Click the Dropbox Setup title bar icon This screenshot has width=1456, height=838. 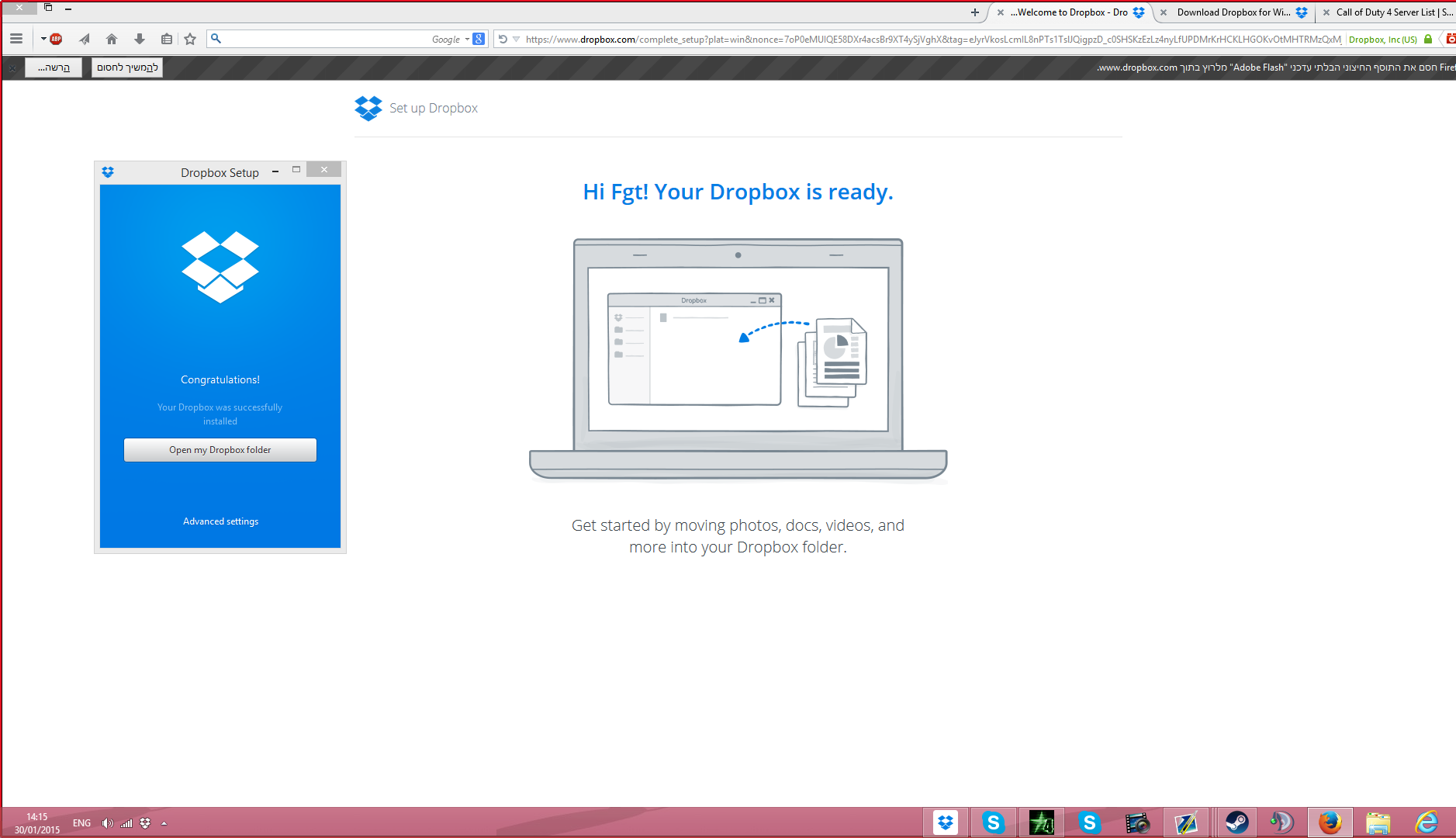pos(108,172)
